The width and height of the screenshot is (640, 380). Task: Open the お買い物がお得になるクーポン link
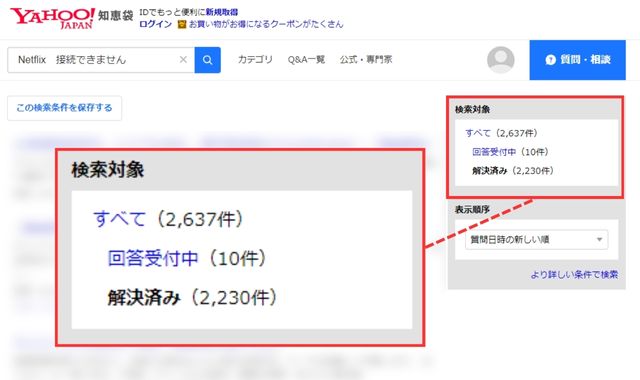[266, 24]
